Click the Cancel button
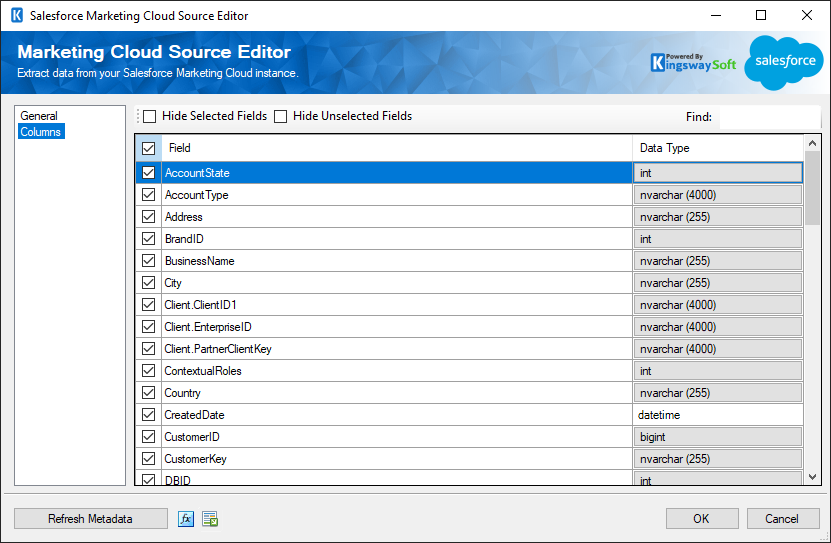831x543 pixels. [783, 519]
